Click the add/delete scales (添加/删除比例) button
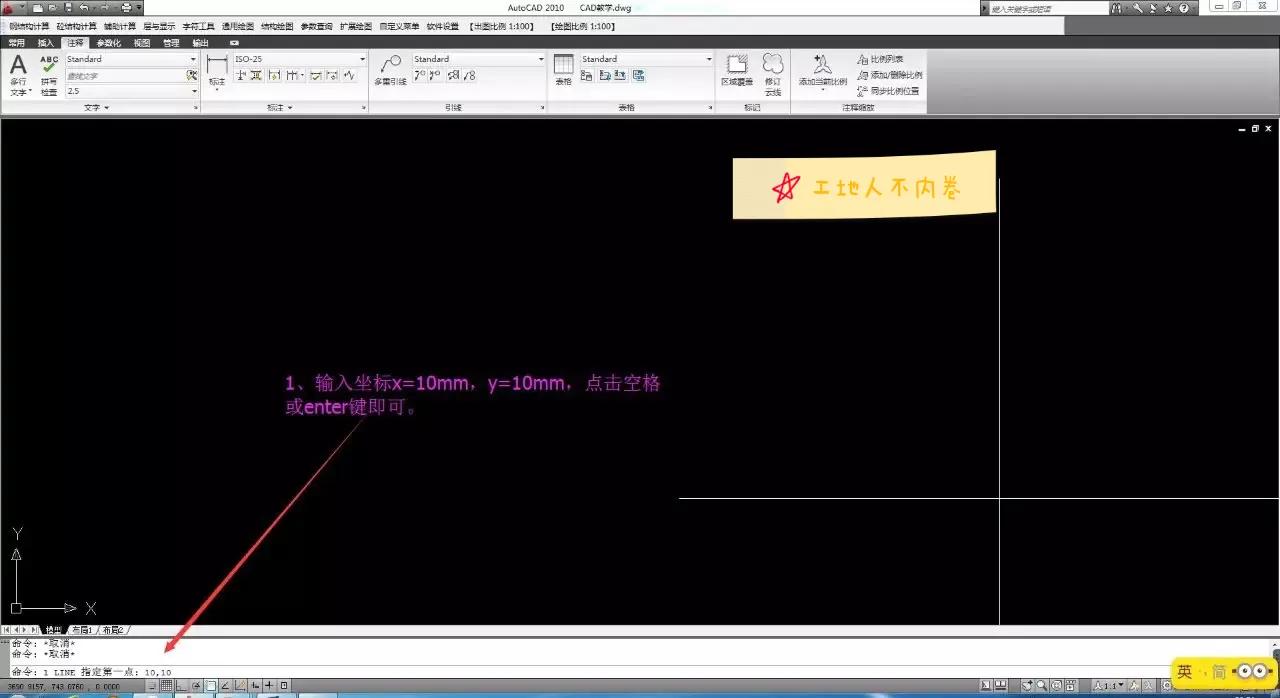Screen dimensions: 1280x698 (889, 75)
